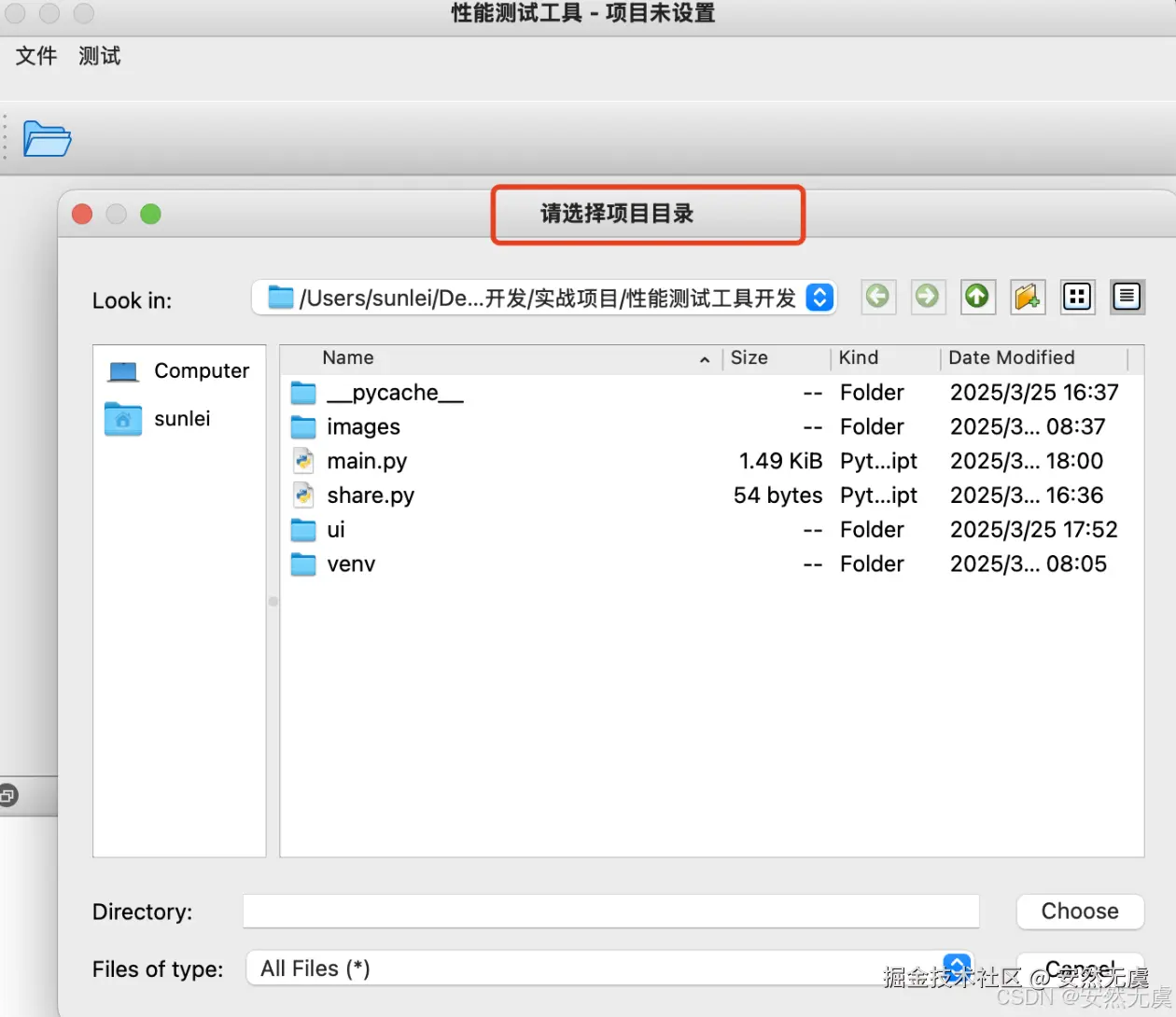Click the Back navigation arrow icon
The width and height of the screenshot is (1176, 1017).
(878, 297)
